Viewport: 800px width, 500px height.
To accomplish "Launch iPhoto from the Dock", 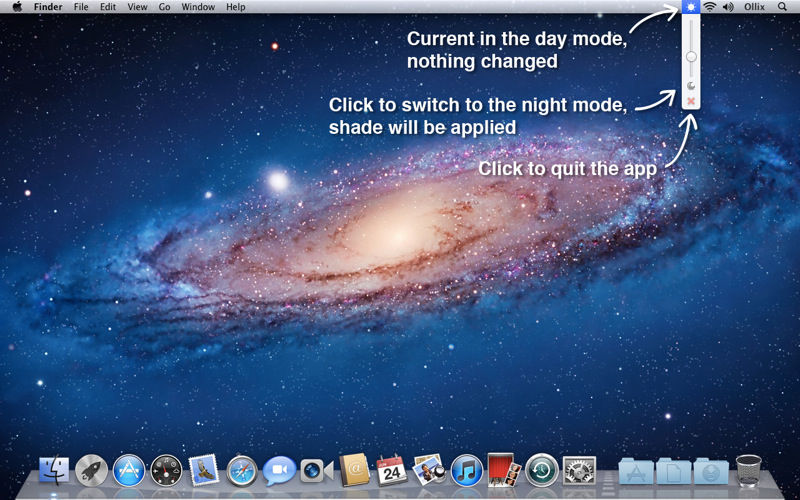I will point(429,470).
